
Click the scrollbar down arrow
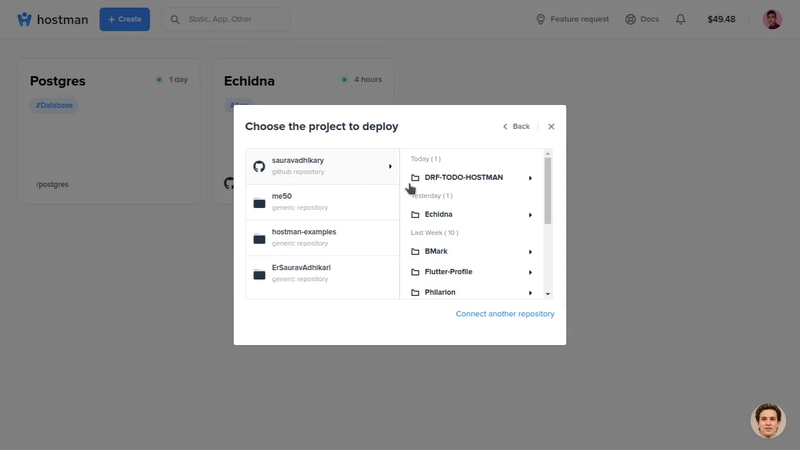click(x=548, y=294)
